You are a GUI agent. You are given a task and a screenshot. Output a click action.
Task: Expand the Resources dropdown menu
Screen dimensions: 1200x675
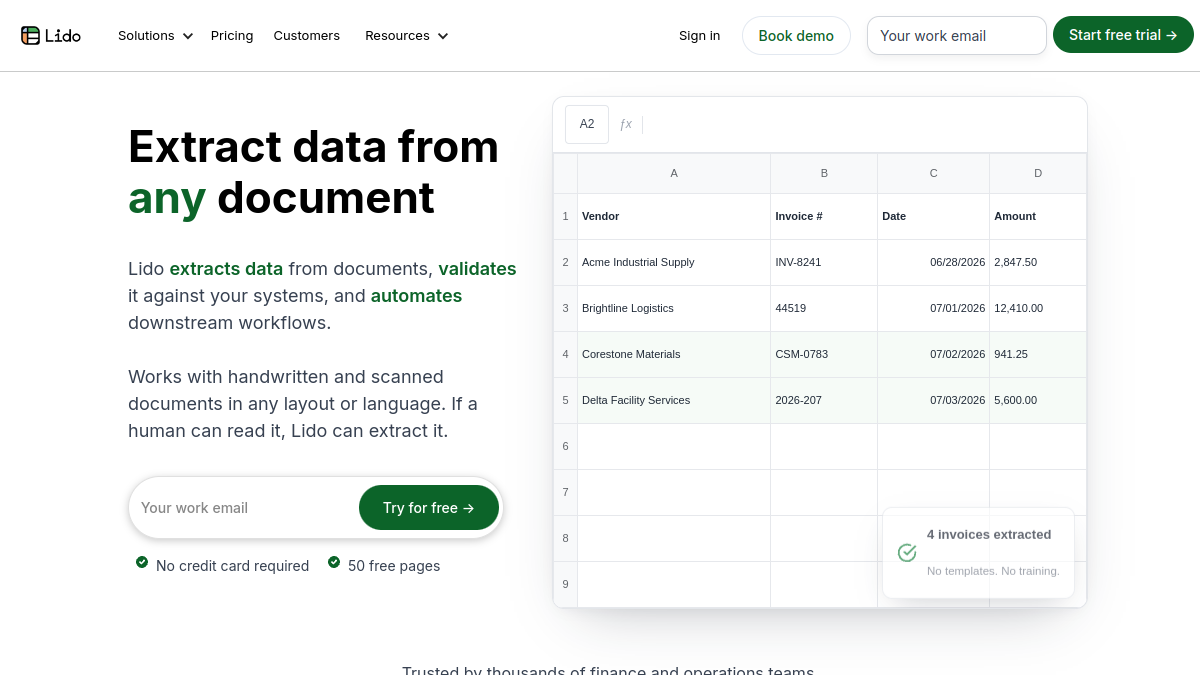click(406, 35)
